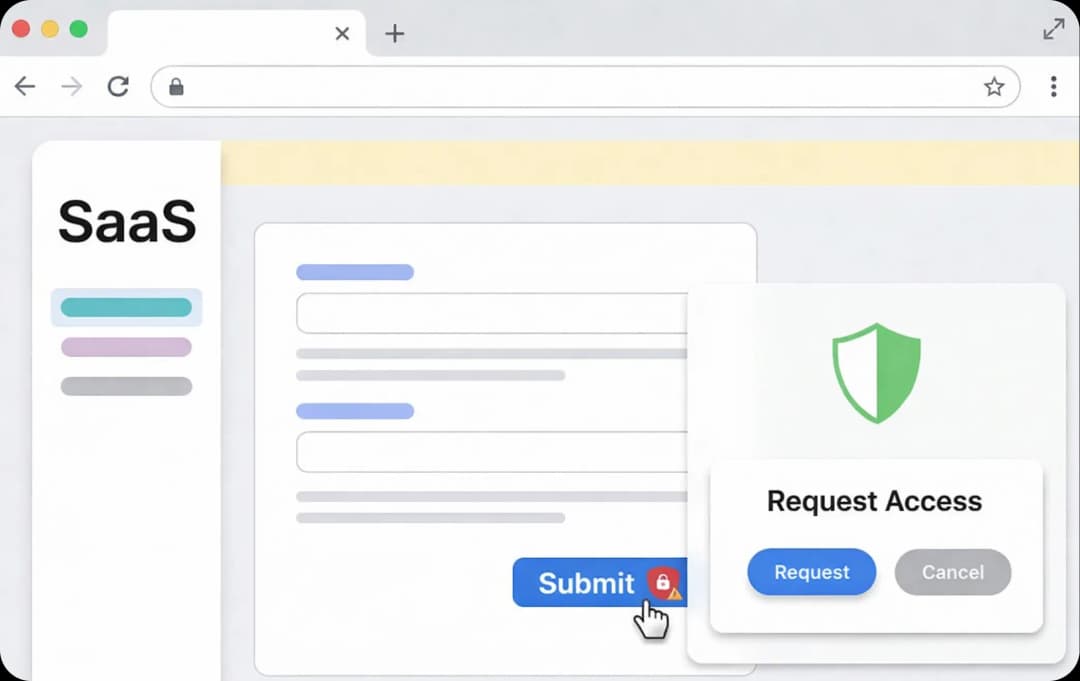Close the current browser tab
The width and height of the screenshot is (1080, 681).
(x=342, y=33)
